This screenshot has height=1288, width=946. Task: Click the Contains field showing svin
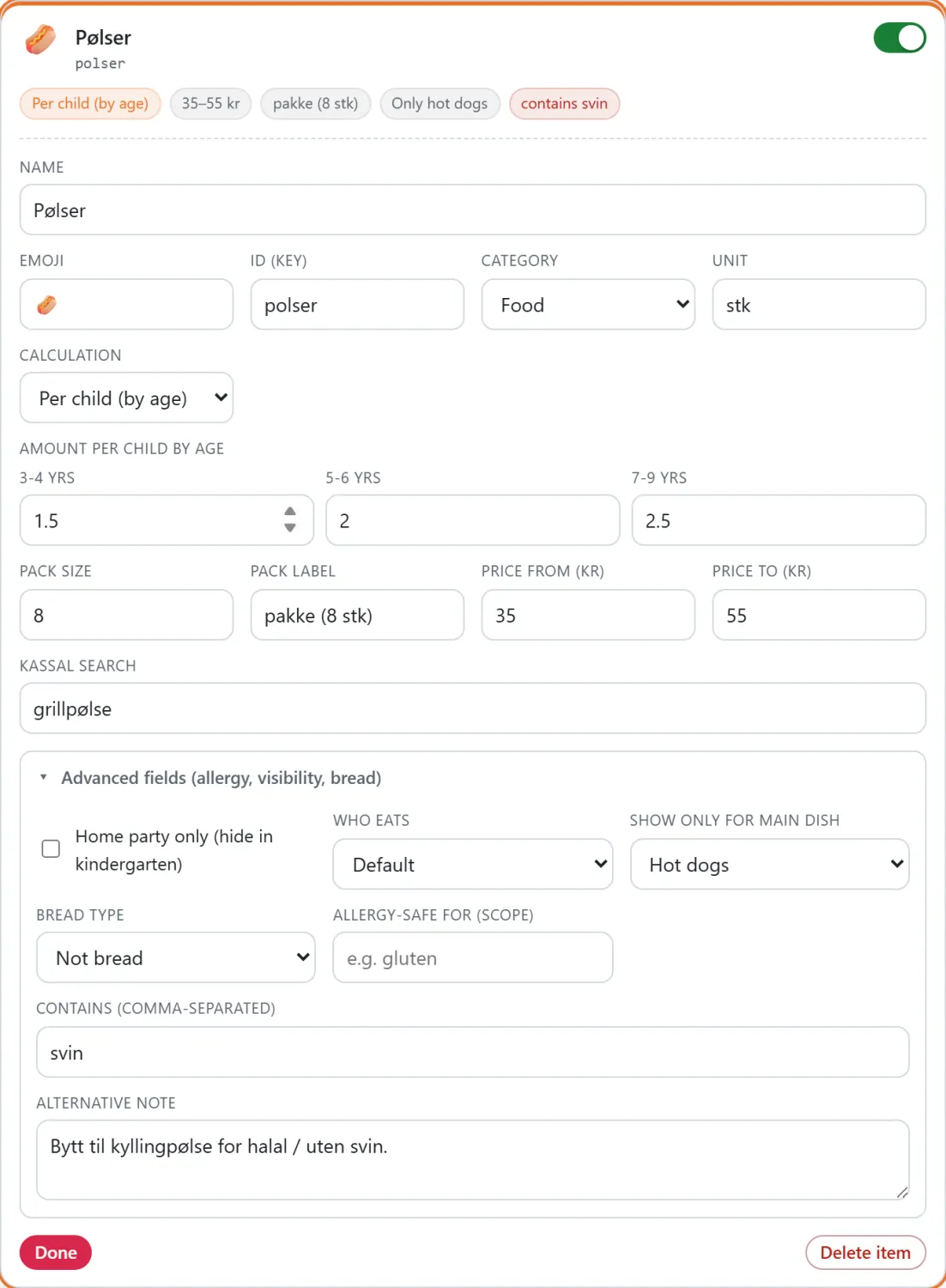473,1052
